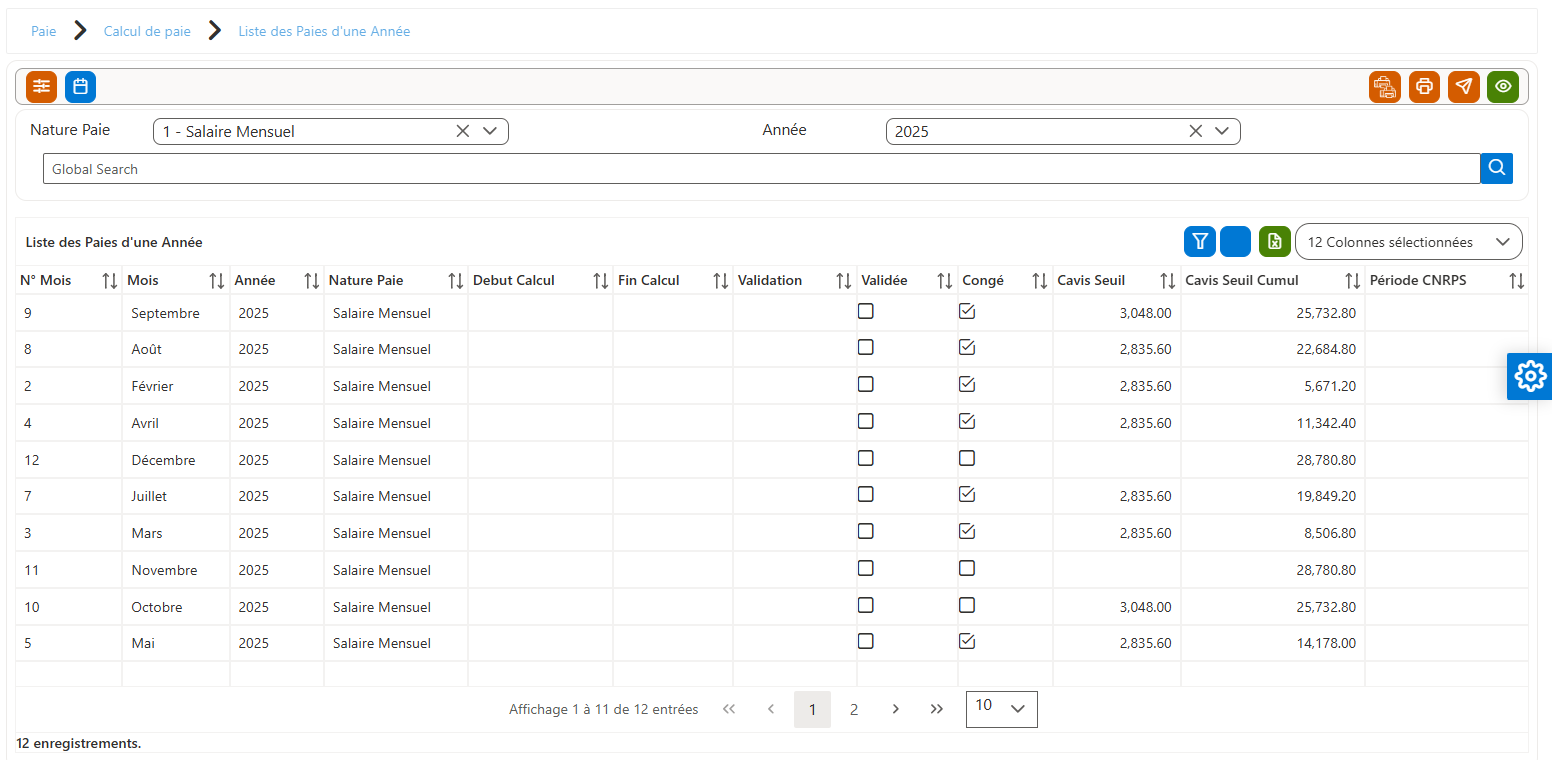Check Congé checkbox for Décembre row
The image size is (1552, 760).
tap(967, 458)
